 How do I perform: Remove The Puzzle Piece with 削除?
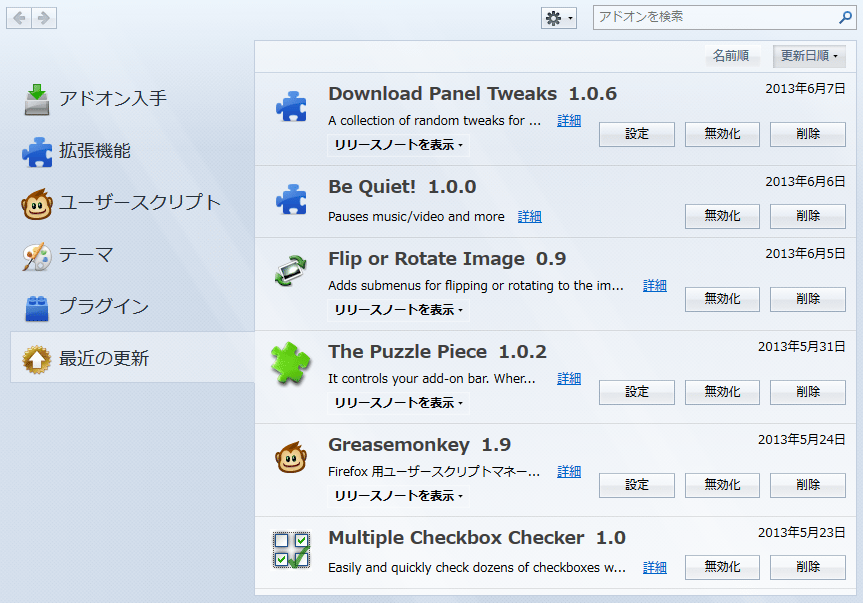coord(807,392)
